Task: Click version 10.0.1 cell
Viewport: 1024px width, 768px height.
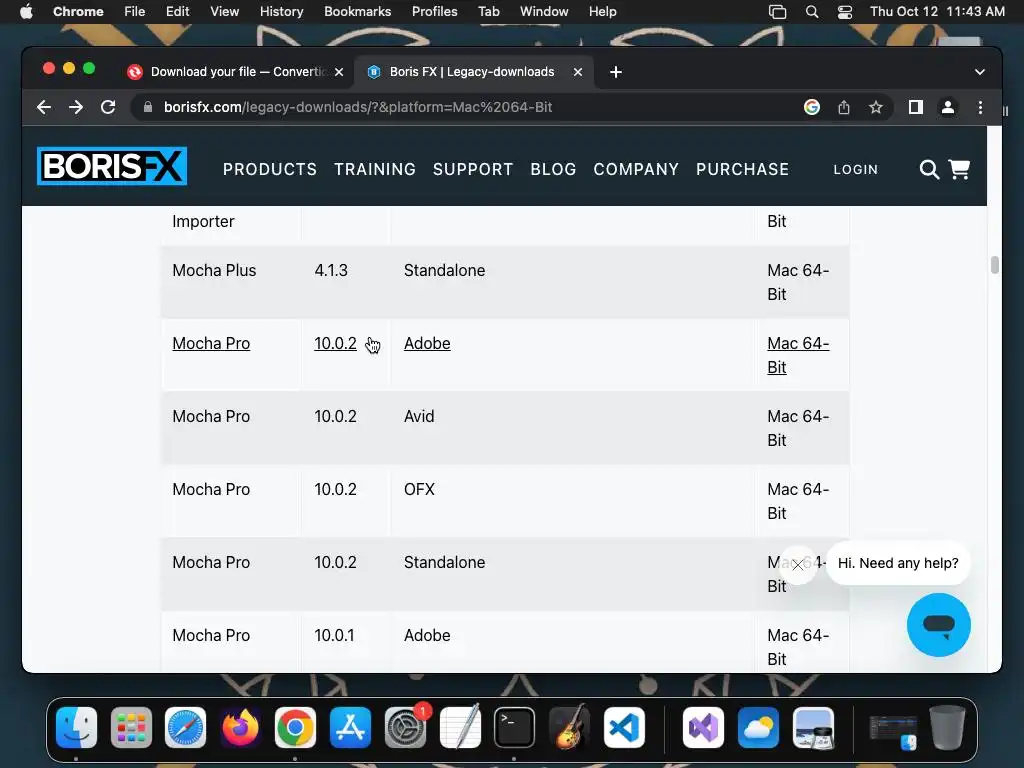Action: click(x=334, y=635)
